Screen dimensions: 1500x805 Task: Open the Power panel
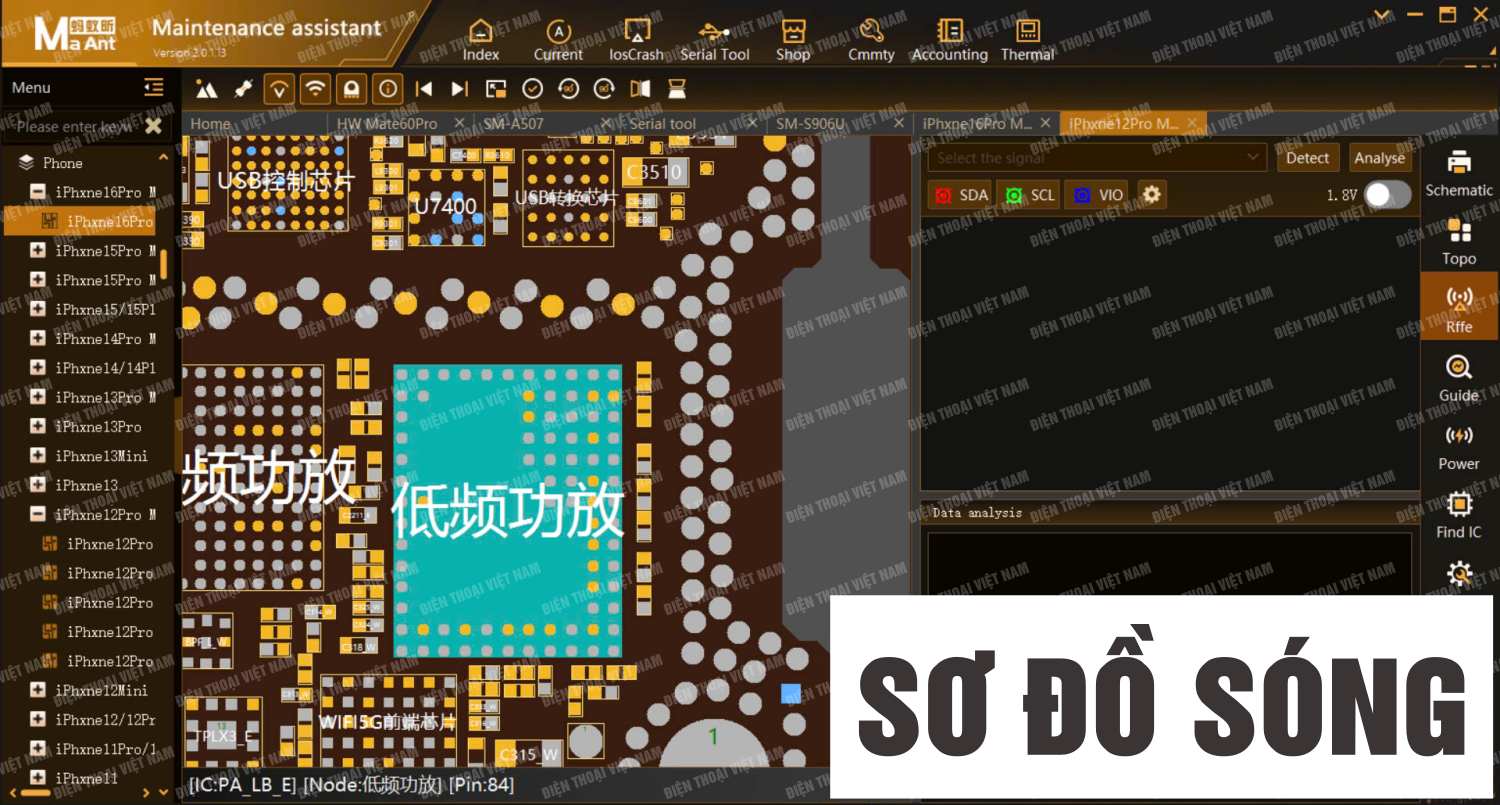coord(1459,446)
